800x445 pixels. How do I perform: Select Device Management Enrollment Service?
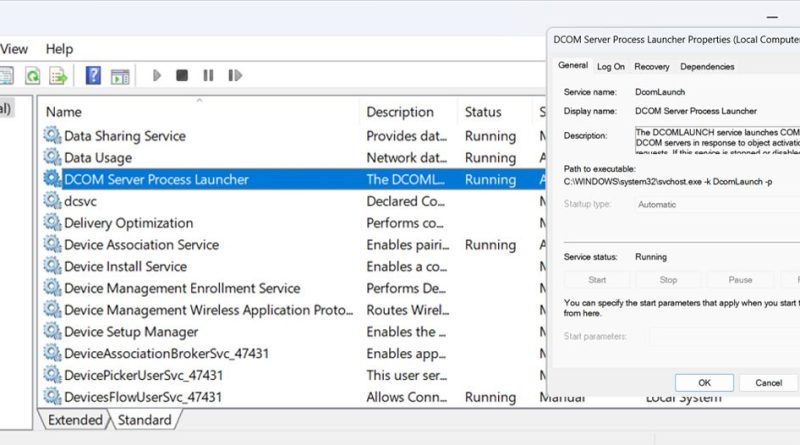click(294, 288)
